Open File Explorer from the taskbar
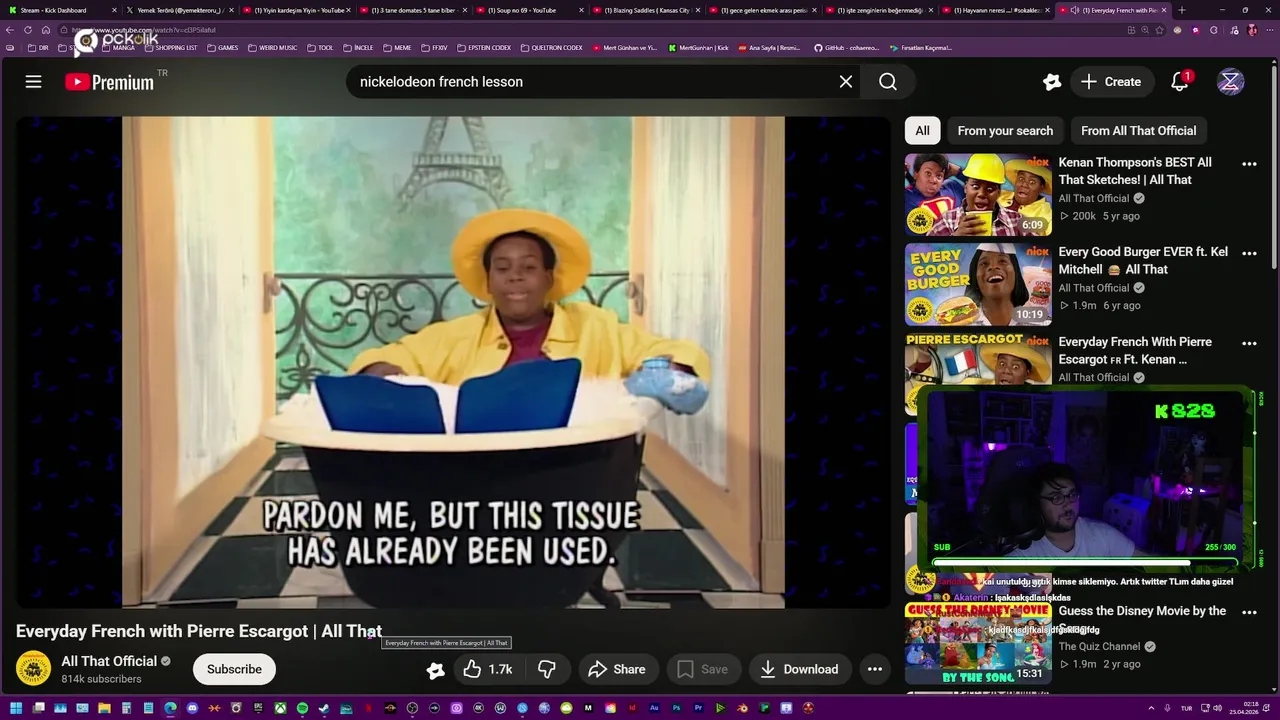This screenshot has height=720, width=1280. (x=104, y=709)
